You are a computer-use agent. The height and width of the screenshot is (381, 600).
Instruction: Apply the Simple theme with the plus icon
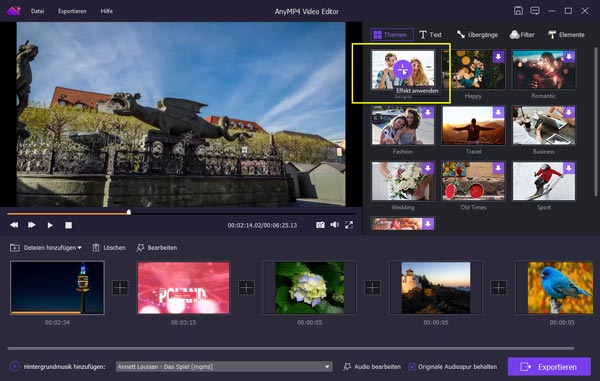pyautogui.click(x=402, y=70)
